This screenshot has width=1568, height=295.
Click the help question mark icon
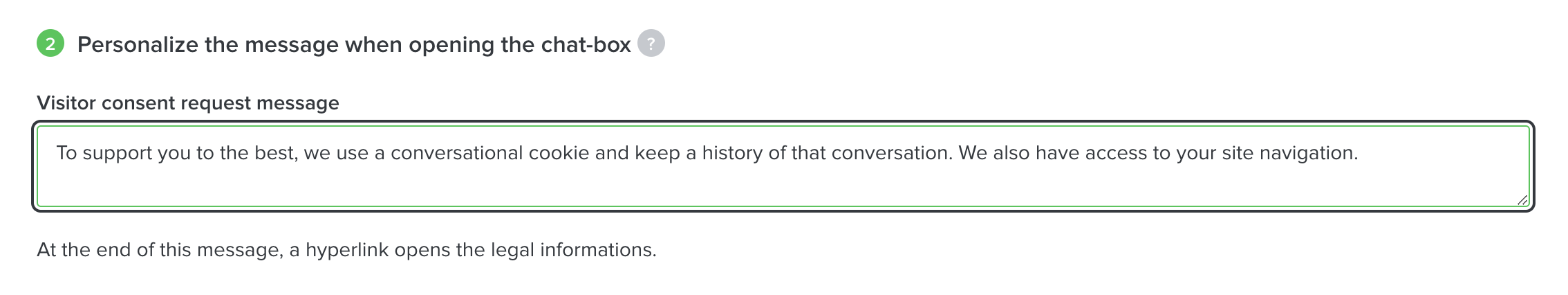pyautogui.click(x=651, y=44)
